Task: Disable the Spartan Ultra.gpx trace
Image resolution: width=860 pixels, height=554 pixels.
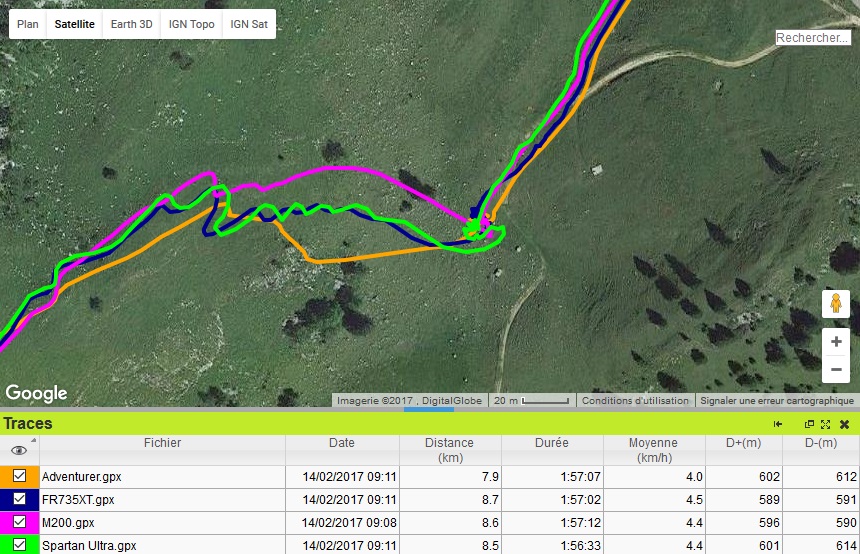Action: tap(19, 545)
